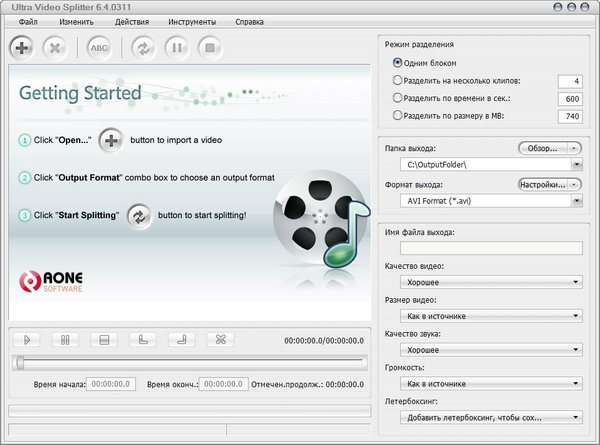Click the ABC rename toolbar icon
This screenshot has height=445, width=600.
[99, 47]
